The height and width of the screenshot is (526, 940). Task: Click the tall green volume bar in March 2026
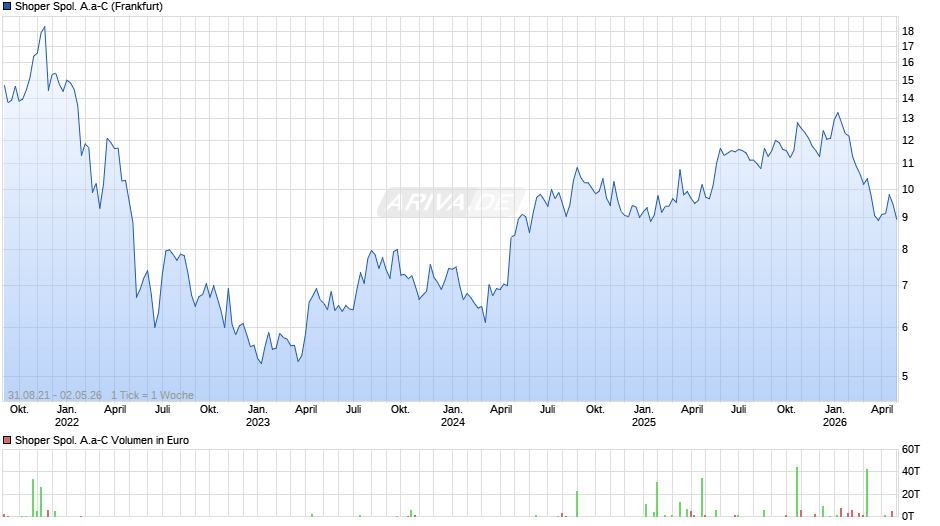tap(867, 493)
